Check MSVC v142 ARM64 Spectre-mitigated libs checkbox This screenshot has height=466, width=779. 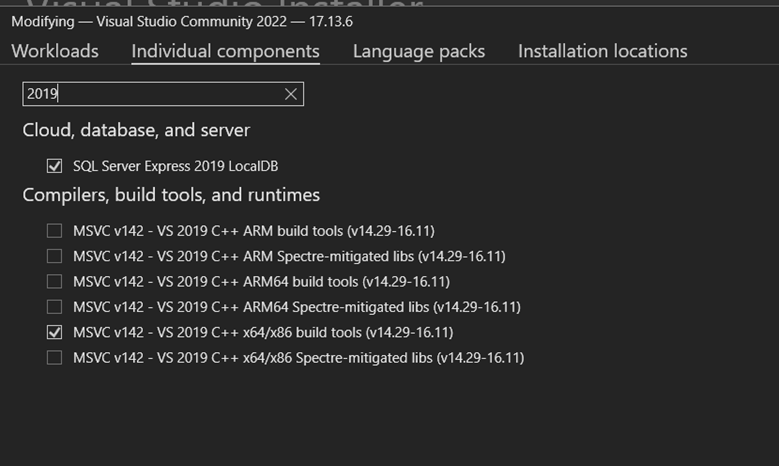55,307
